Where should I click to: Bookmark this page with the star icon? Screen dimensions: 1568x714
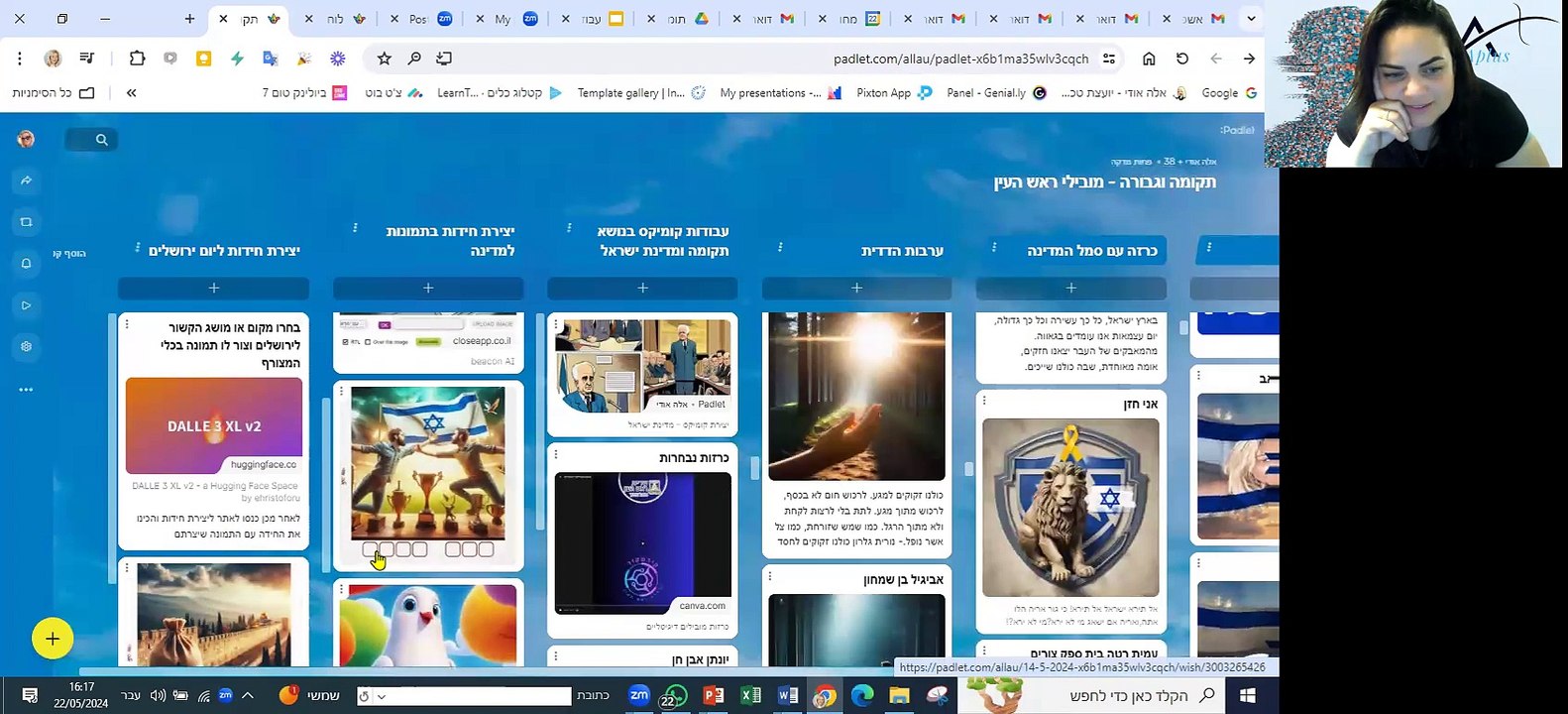385,59
